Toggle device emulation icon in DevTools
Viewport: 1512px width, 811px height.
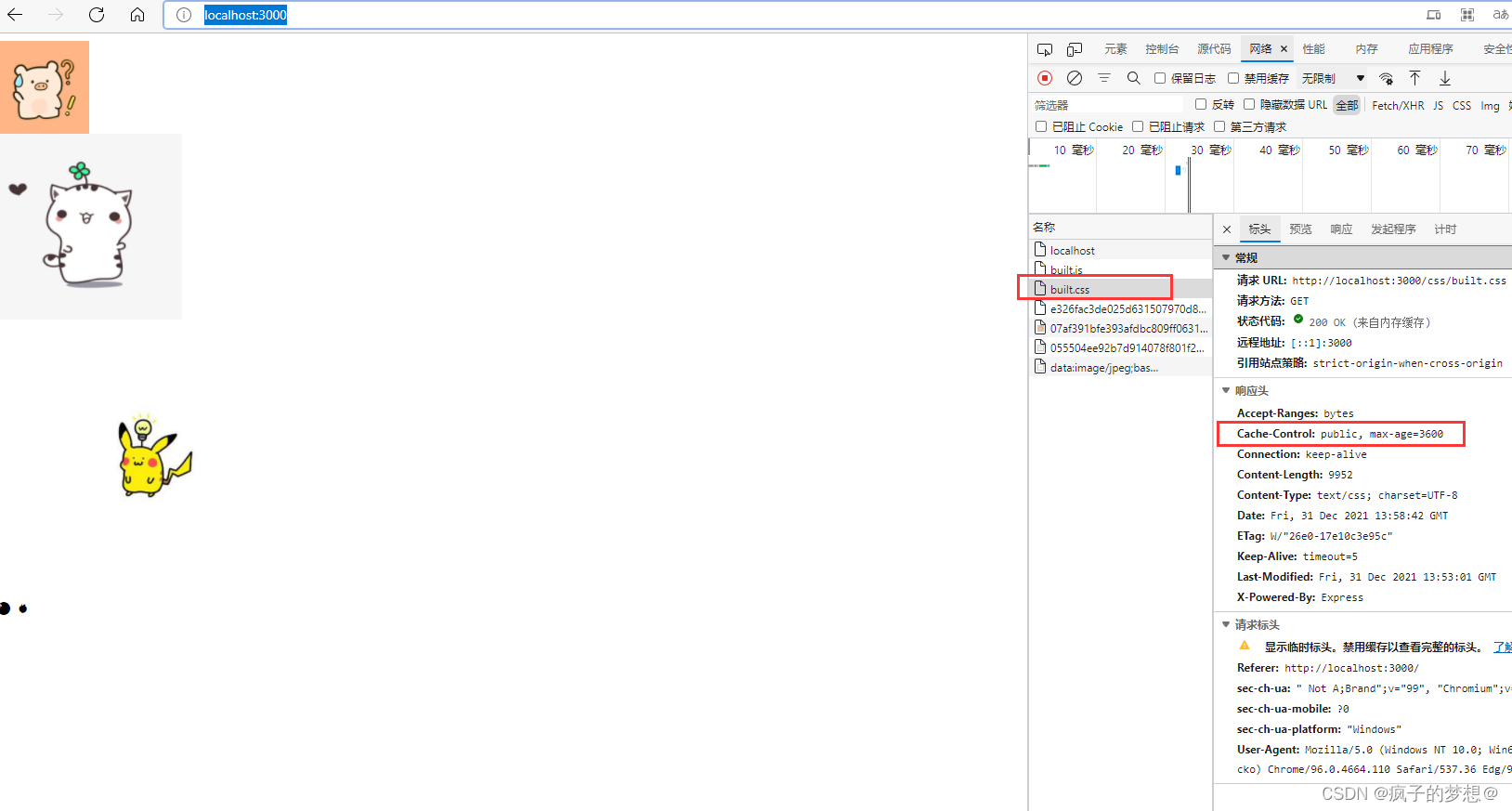1075,49
